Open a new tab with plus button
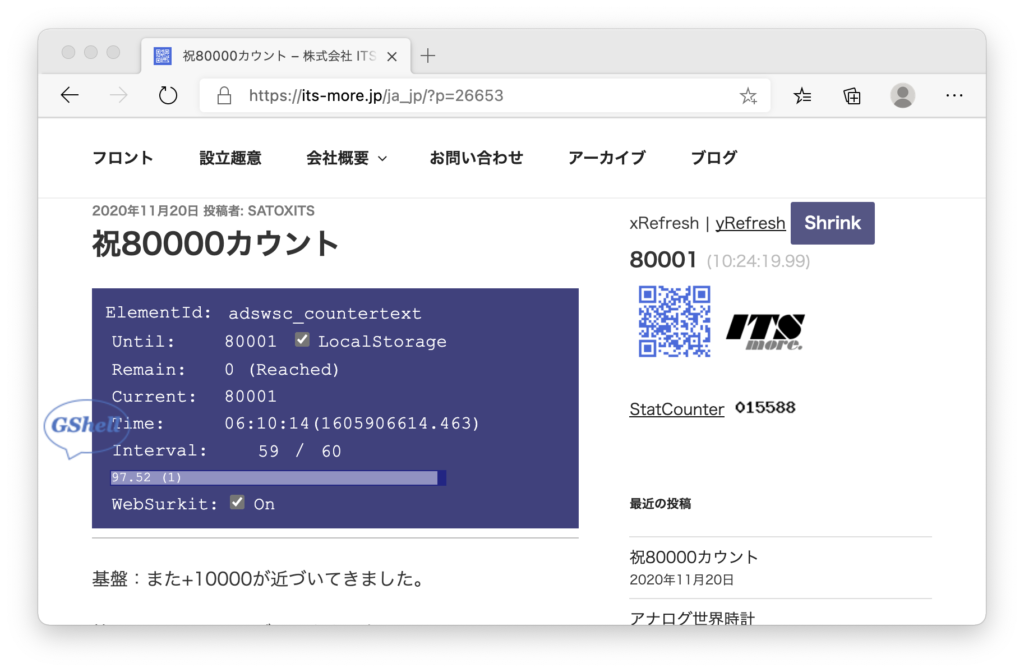The image size is (1024, 672). (x=428, y=55)
